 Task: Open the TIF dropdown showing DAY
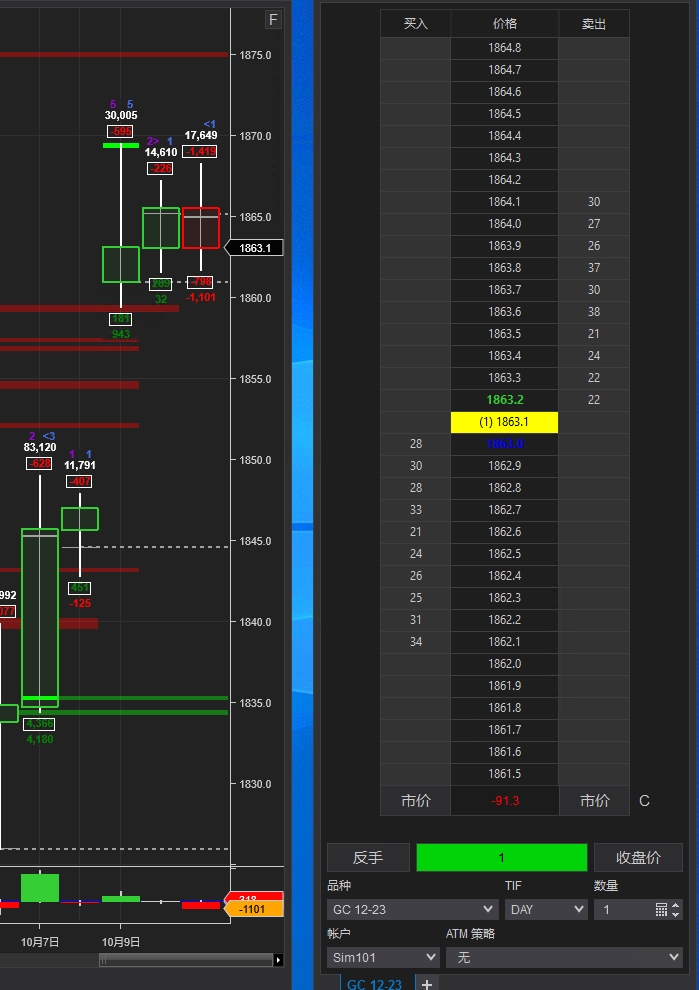coord(546,909)
